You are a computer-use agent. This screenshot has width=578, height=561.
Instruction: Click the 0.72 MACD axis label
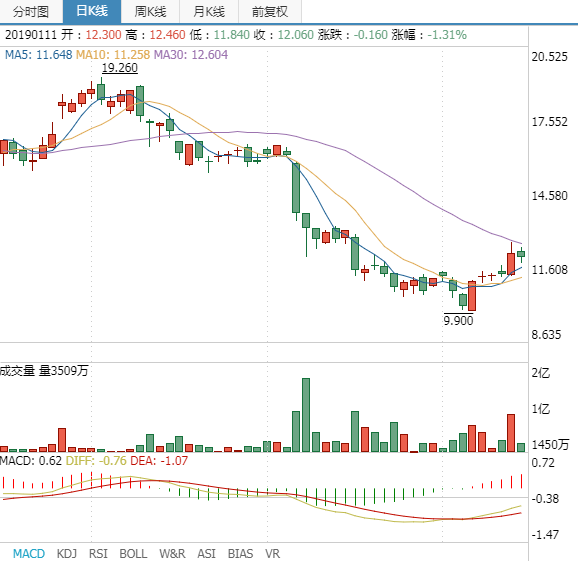[543, 463]
